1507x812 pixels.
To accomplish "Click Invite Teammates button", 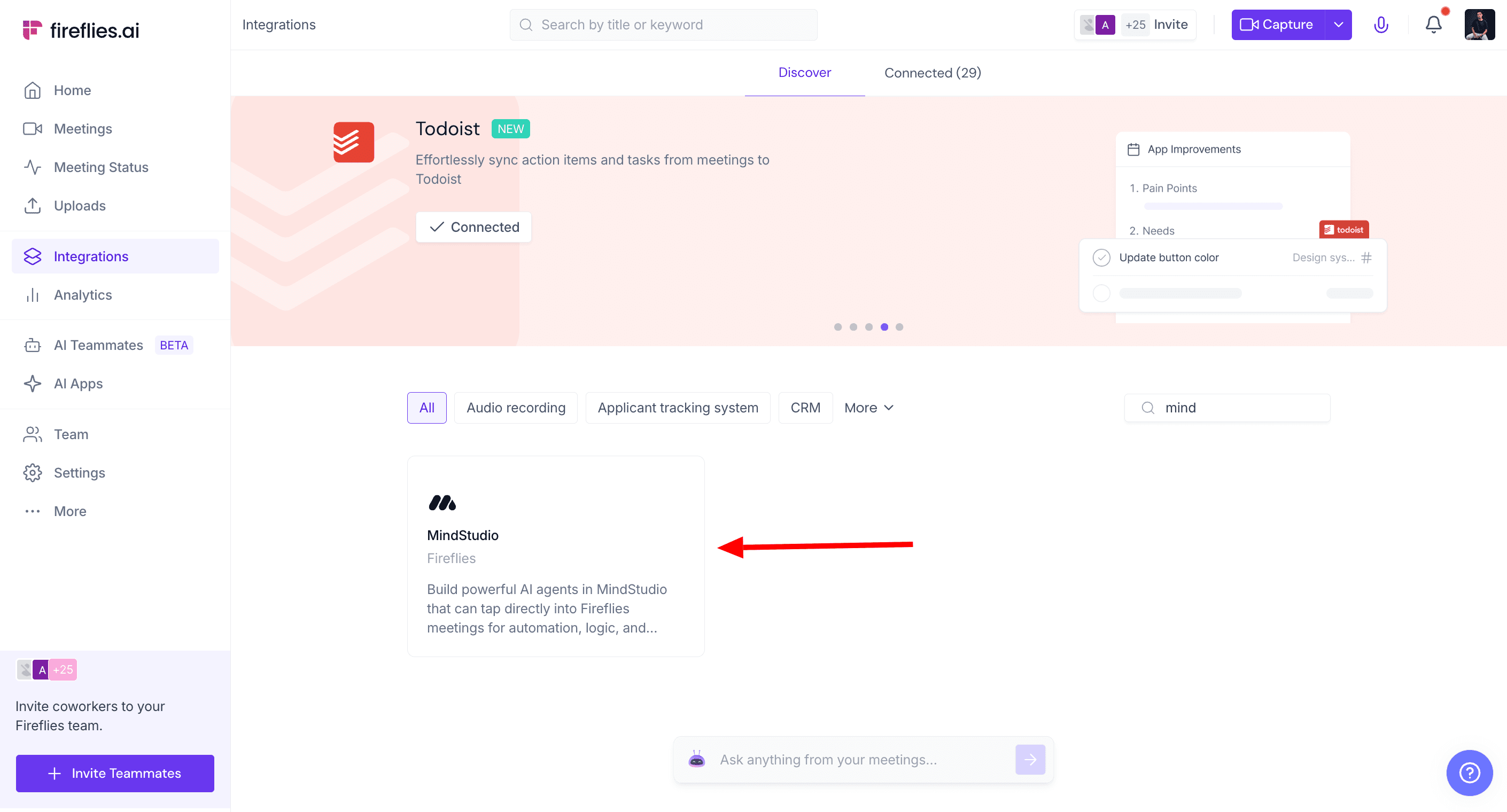I will point(115,774).
